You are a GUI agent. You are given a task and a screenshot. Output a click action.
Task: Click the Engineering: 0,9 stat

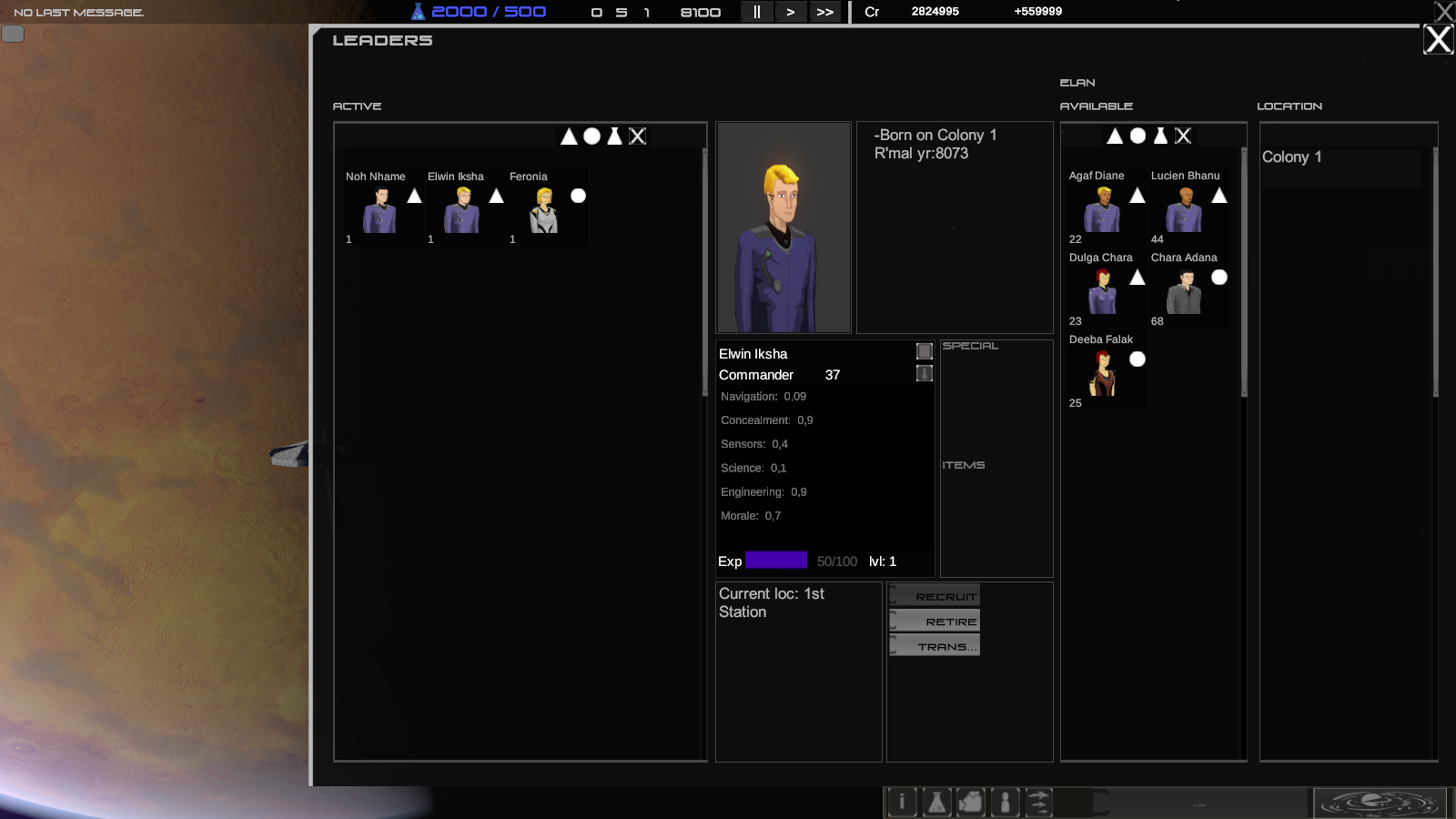tap(763, 492)
